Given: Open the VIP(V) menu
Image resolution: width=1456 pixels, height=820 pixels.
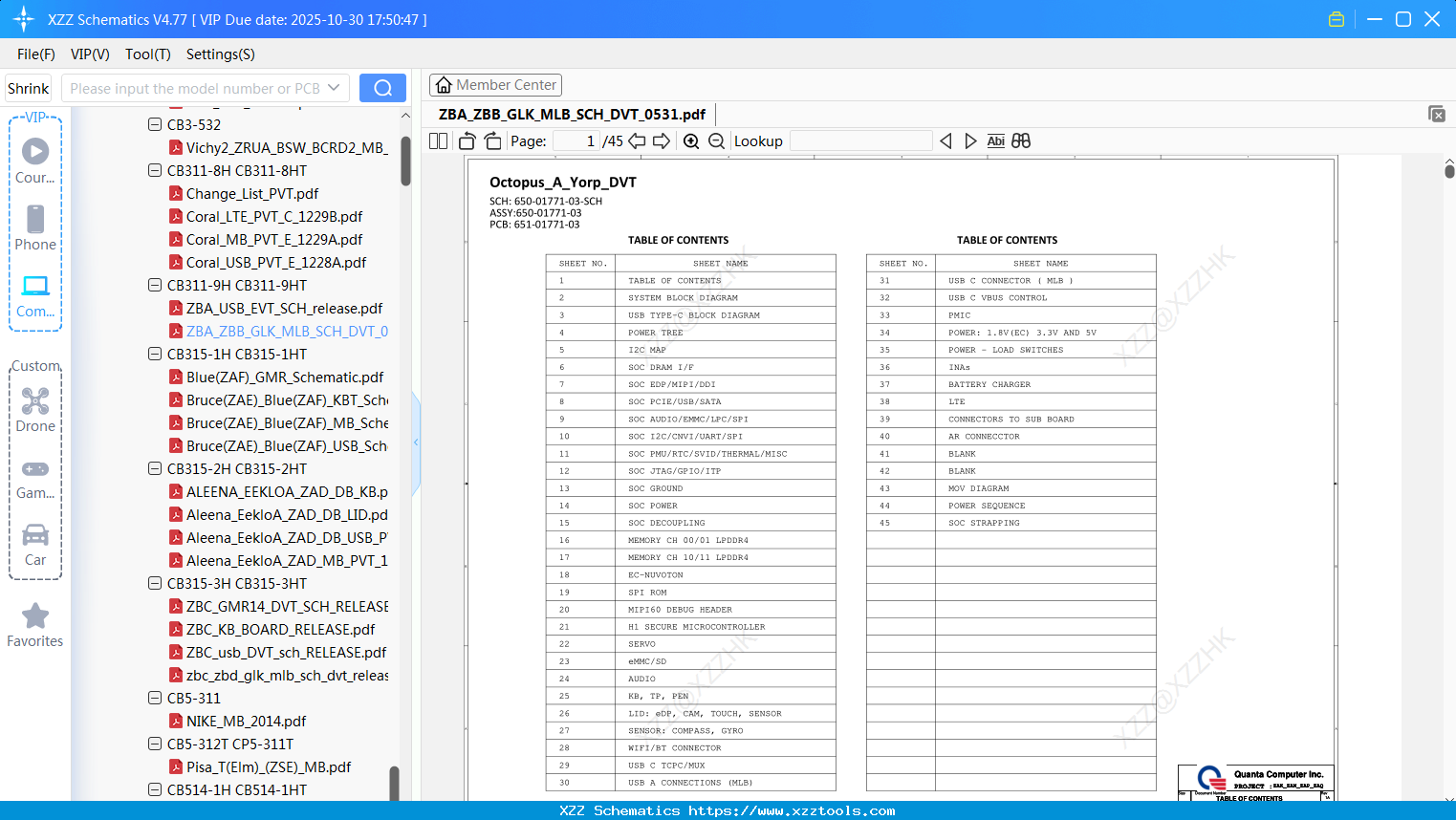Looking at the screenshot, I should coord(90,54).
